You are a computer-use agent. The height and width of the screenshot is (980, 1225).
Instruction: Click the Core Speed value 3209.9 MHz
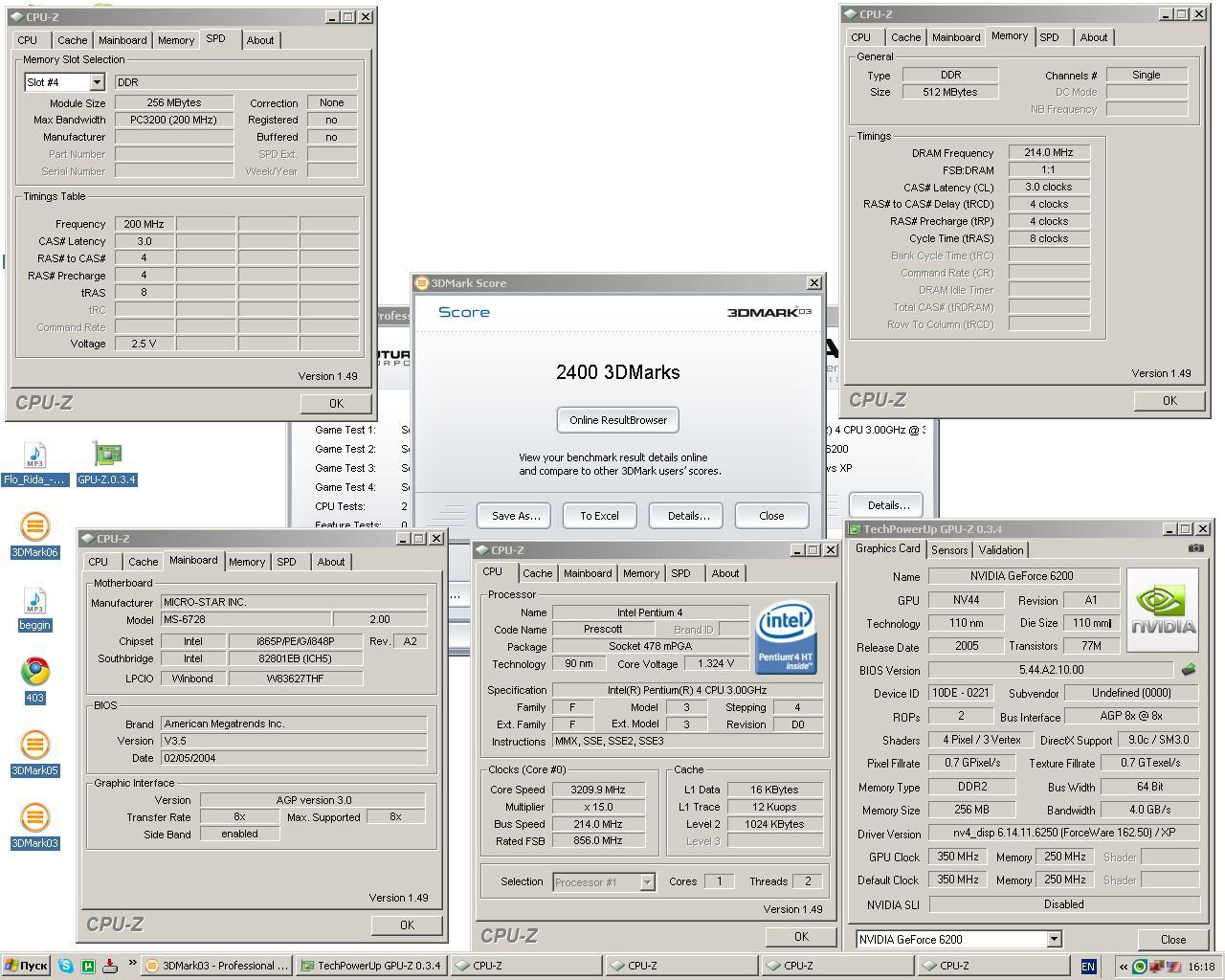598,791
